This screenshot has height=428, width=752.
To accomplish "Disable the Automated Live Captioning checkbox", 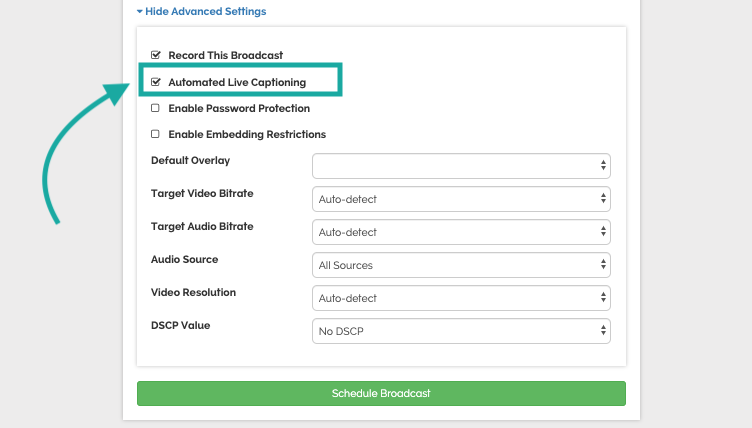I will pyautogui.click(x=155, y=82).
